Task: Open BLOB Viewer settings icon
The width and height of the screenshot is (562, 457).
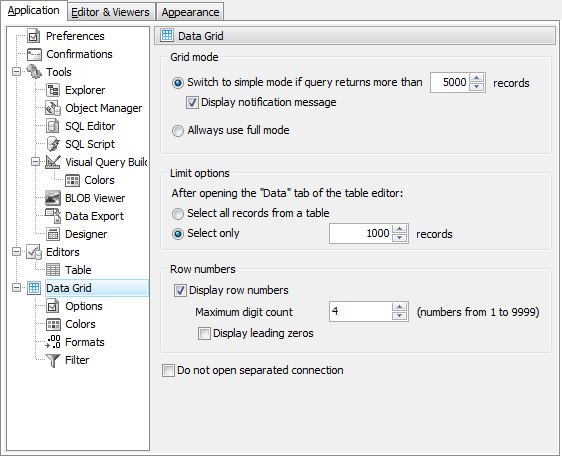Action: (x=53, y=198)
